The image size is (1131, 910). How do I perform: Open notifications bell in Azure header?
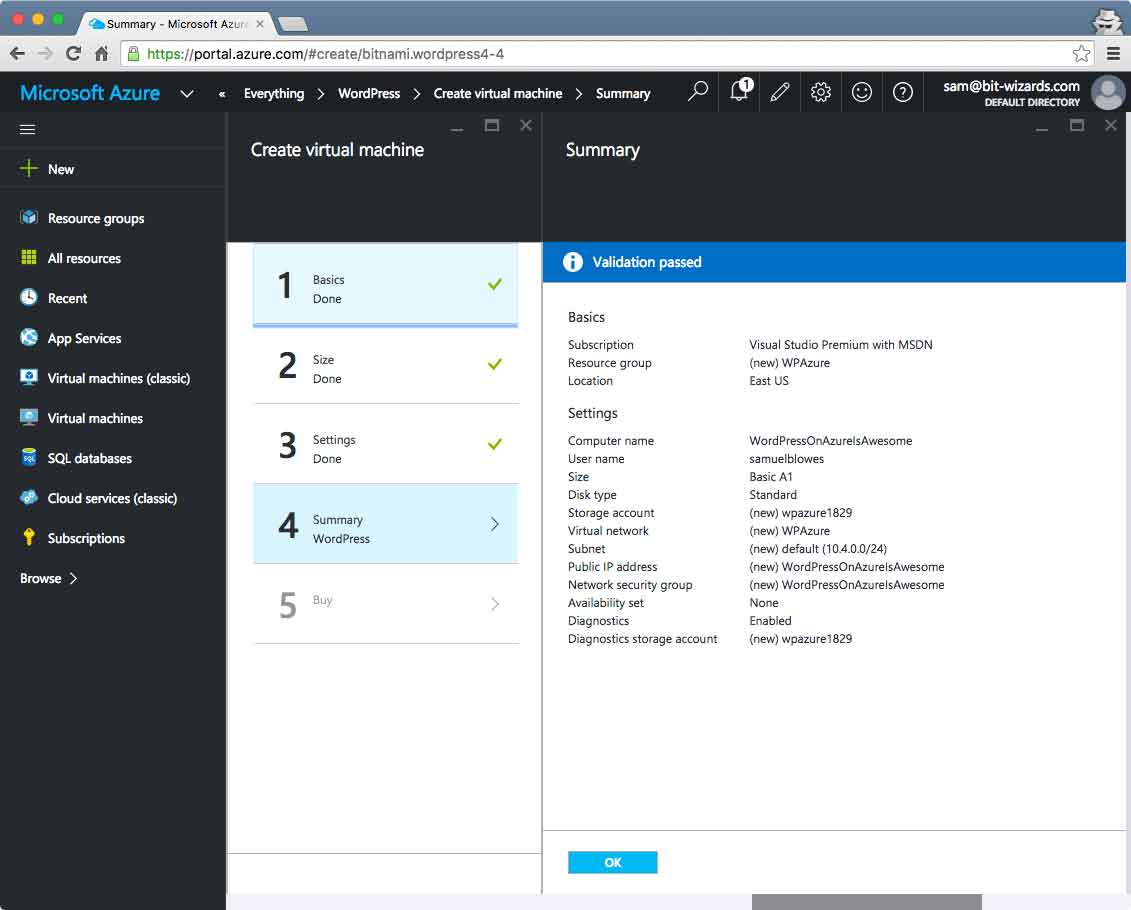[740, 91]
